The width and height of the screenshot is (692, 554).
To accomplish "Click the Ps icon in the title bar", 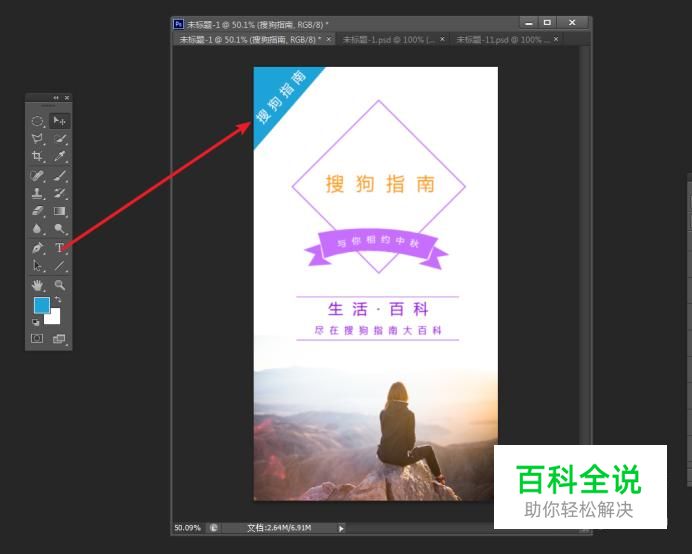I will [x=178, y=24].
